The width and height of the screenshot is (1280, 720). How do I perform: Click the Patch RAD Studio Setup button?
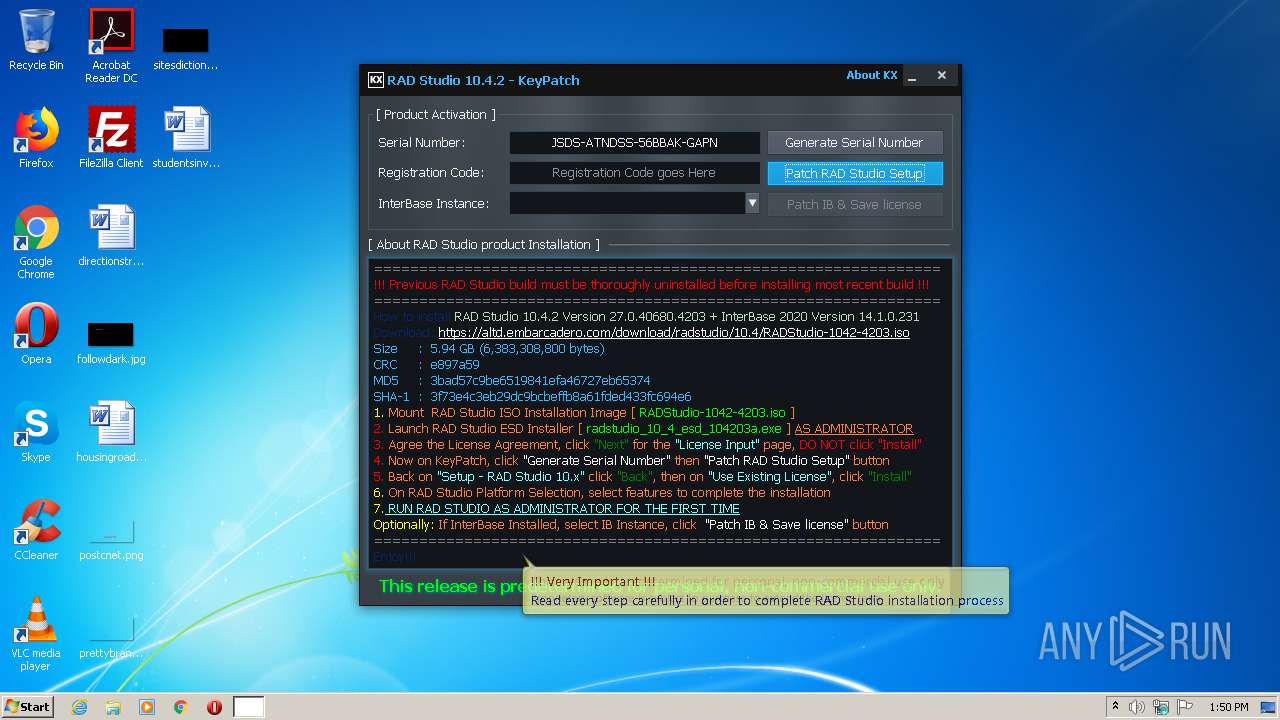pyautogui.click(x=855, y=174)
